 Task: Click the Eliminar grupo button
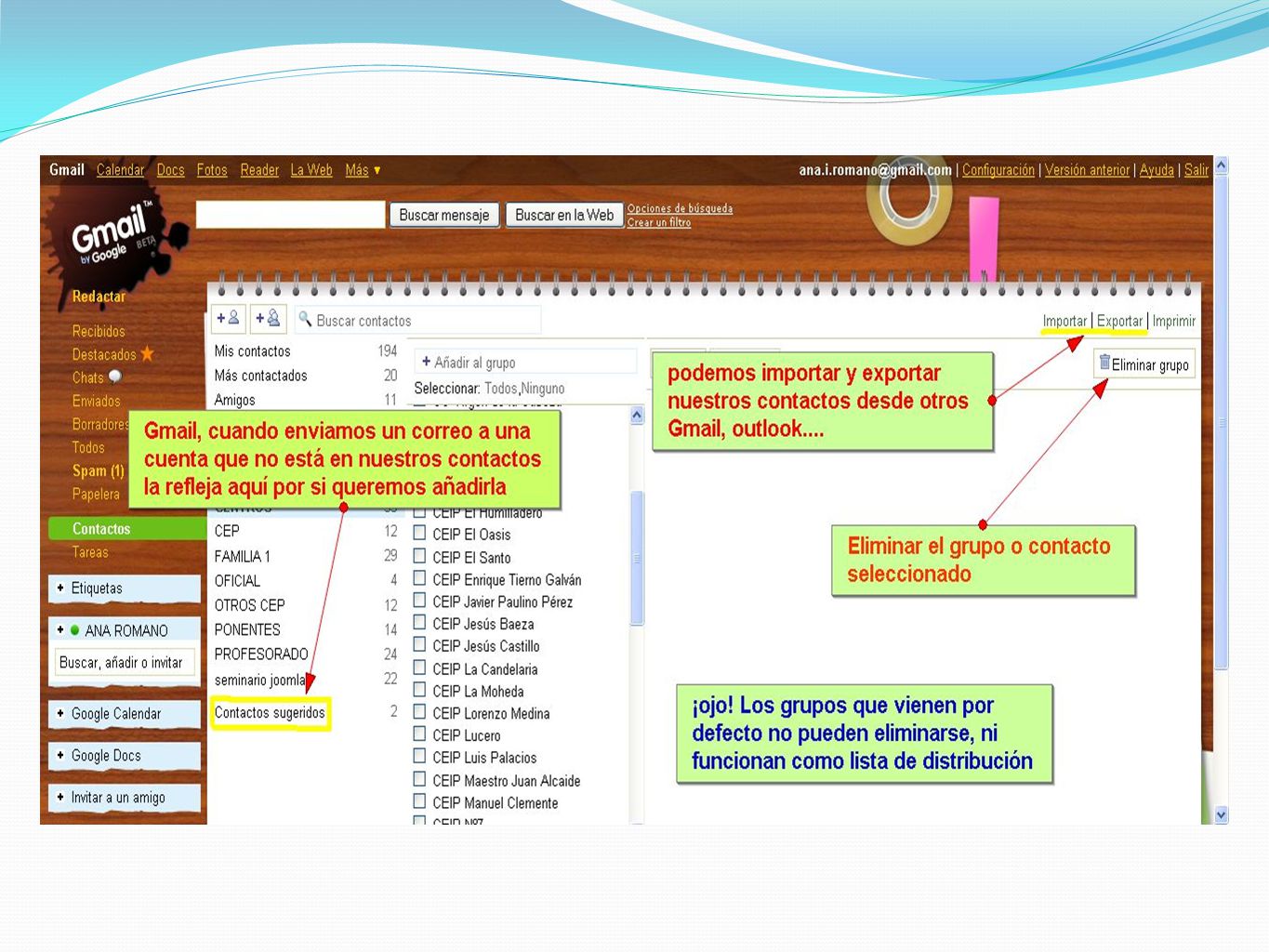point(1143,364)
